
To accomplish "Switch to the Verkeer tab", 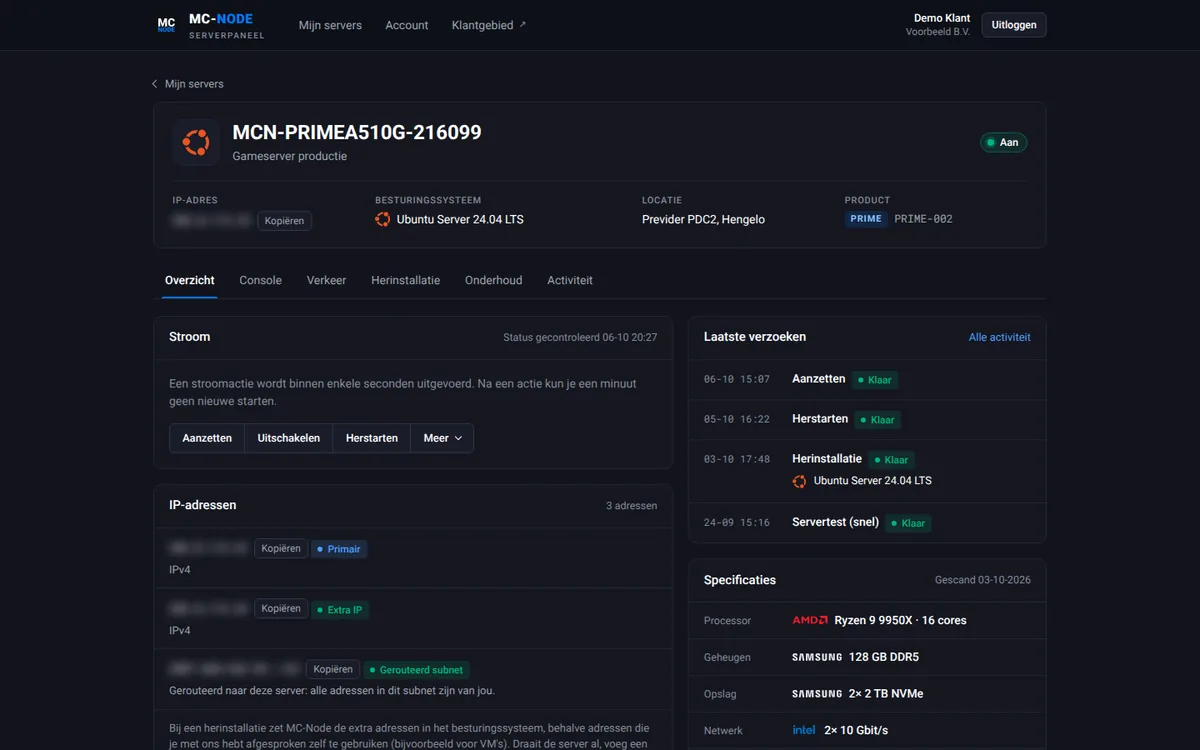I will click(x=326, y=280).
